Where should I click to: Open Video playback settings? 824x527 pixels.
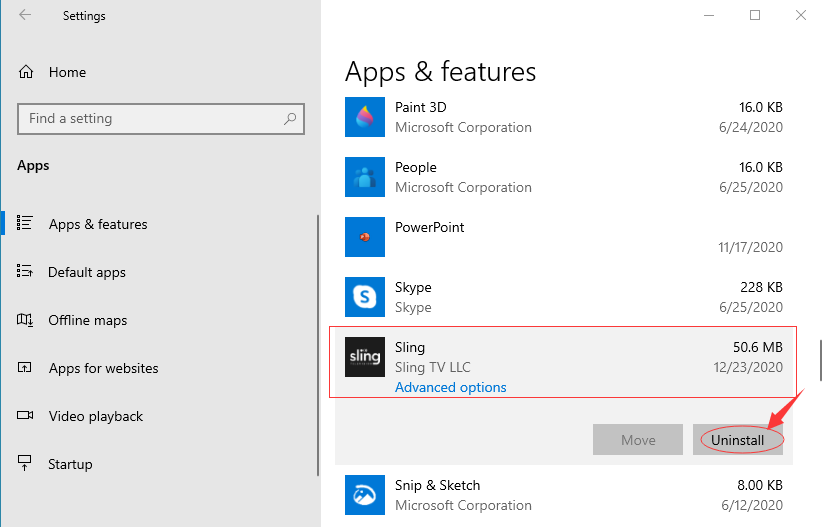[96, 416]
